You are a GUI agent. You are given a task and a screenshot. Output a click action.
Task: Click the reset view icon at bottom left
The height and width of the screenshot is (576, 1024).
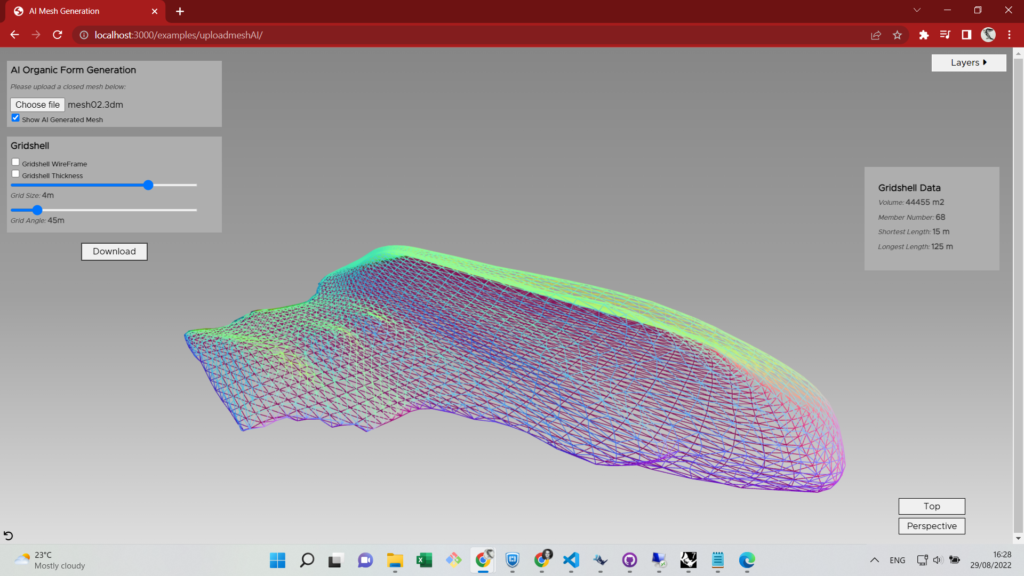pos(9,537)
